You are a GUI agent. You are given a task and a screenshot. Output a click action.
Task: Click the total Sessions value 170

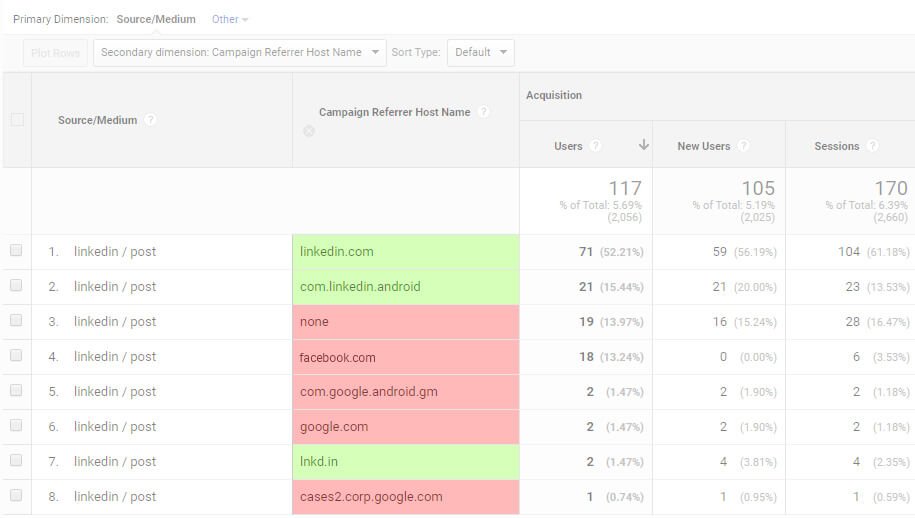(x=891, y=188)
